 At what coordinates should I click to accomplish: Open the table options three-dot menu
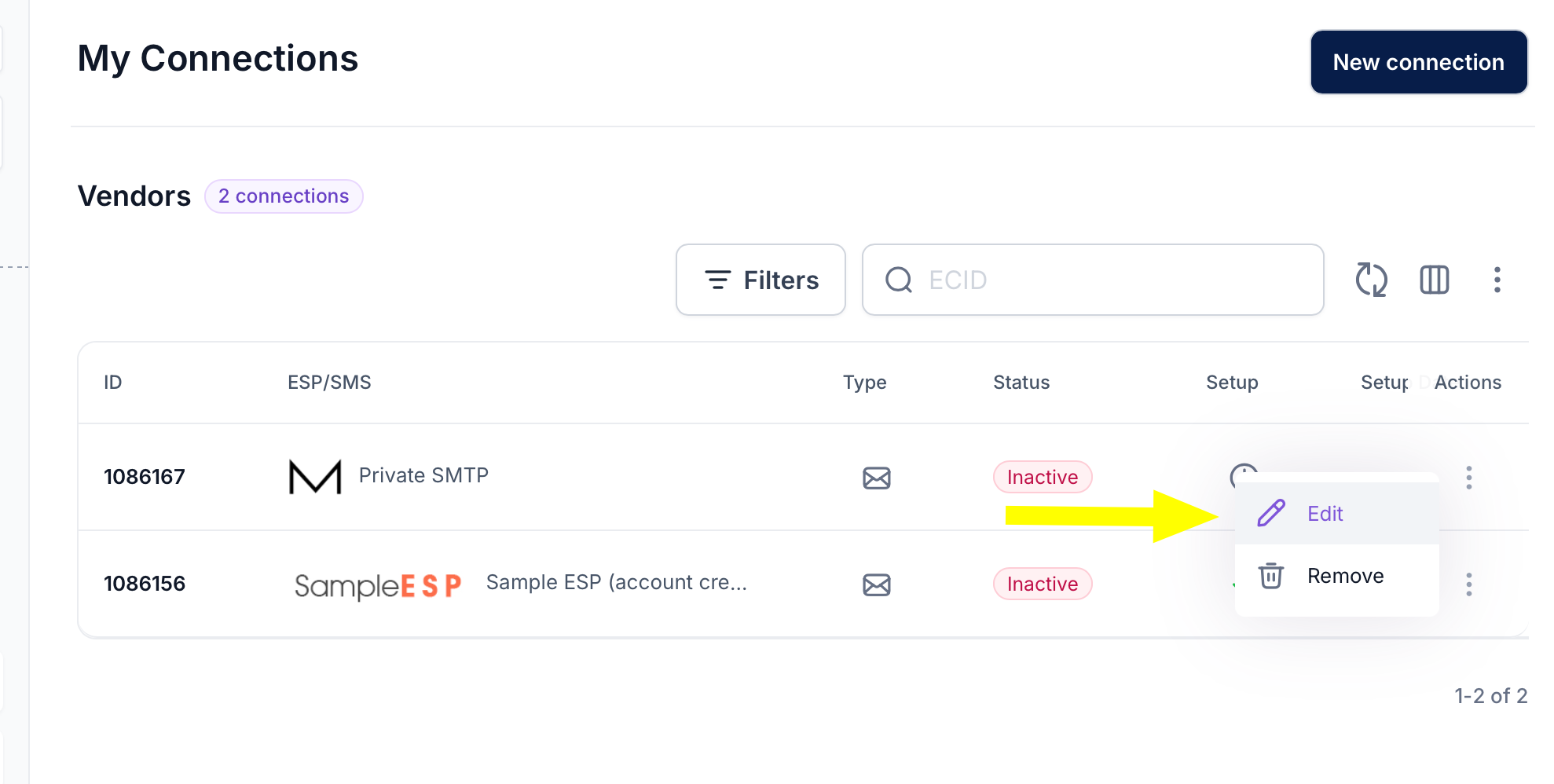pos(1497,280)
